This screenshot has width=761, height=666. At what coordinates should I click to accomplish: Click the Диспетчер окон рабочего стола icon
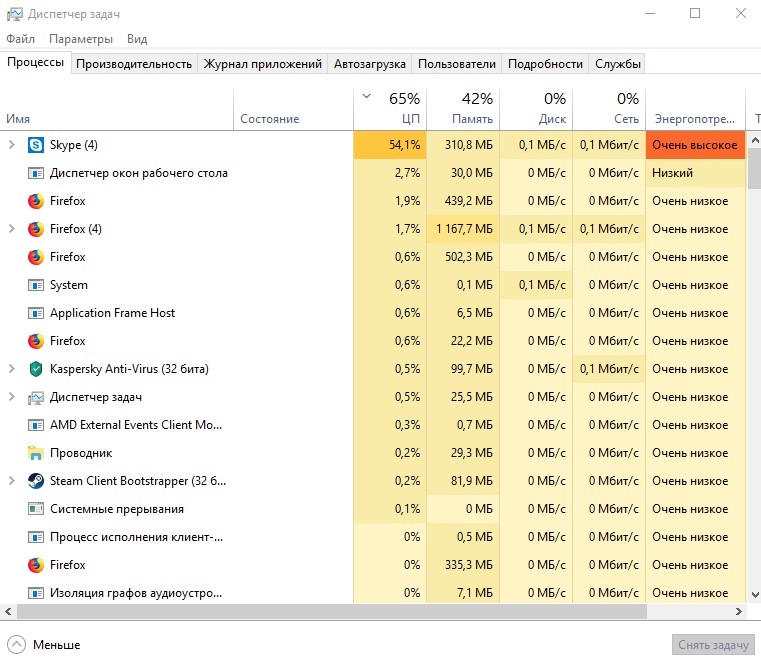tap(36, 173)
